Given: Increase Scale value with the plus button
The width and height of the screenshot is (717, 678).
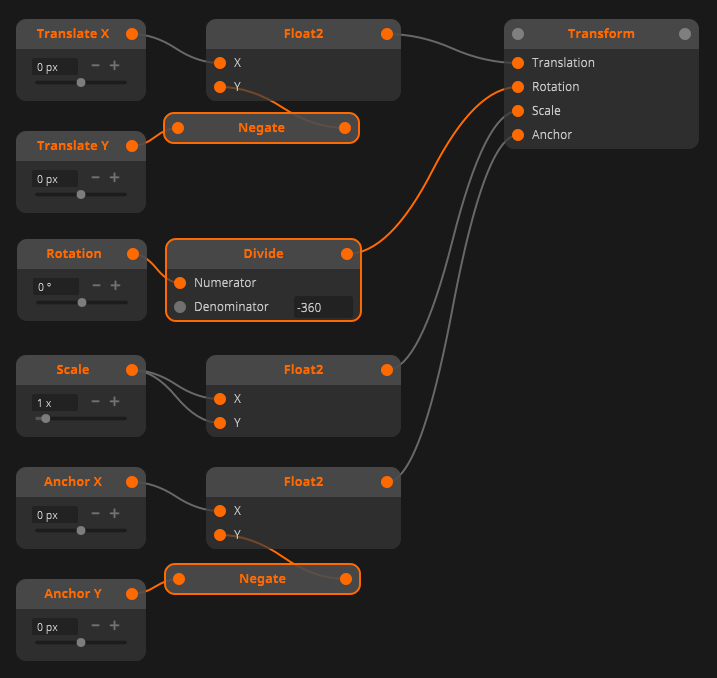Looking at the screenshot, I should click(x=114, y=402).
